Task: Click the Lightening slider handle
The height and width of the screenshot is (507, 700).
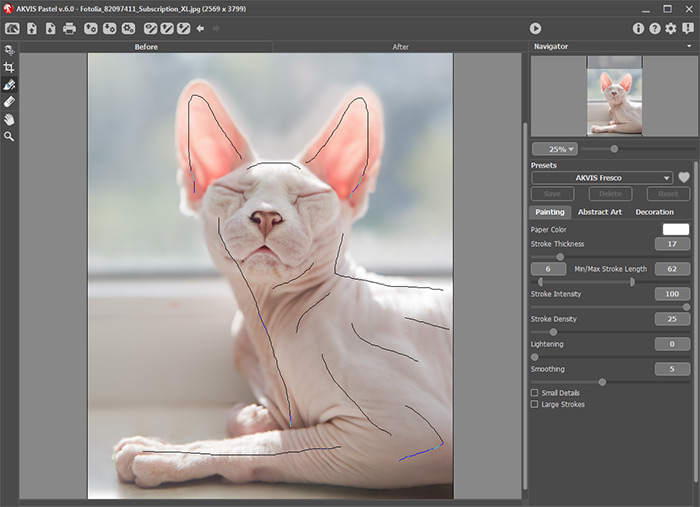Action: click(x=534, y=357)
